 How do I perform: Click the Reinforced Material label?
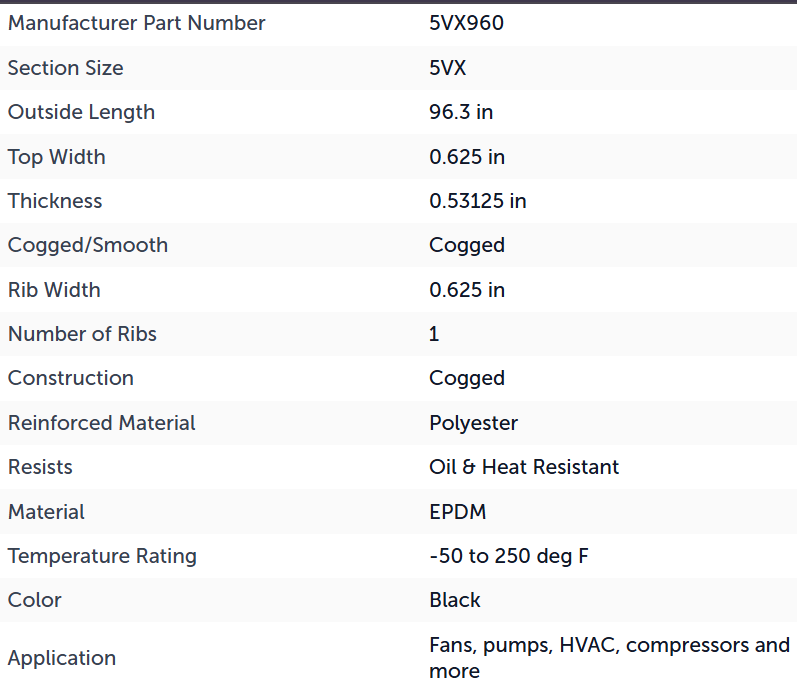[x=101, y=423]
